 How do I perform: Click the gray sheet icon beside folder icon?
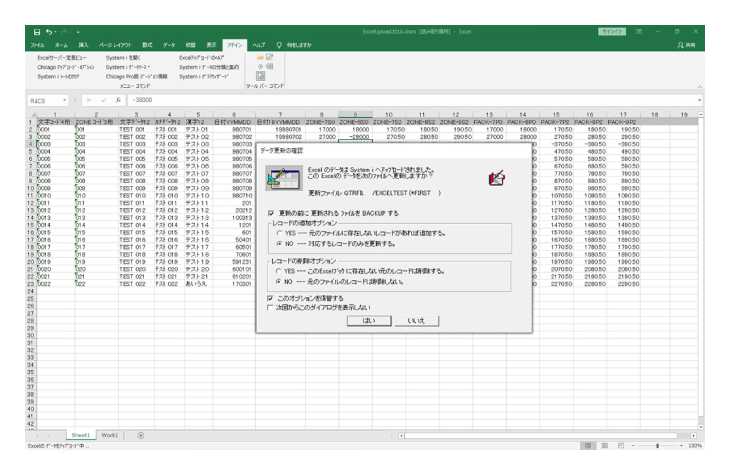point(270,57)
